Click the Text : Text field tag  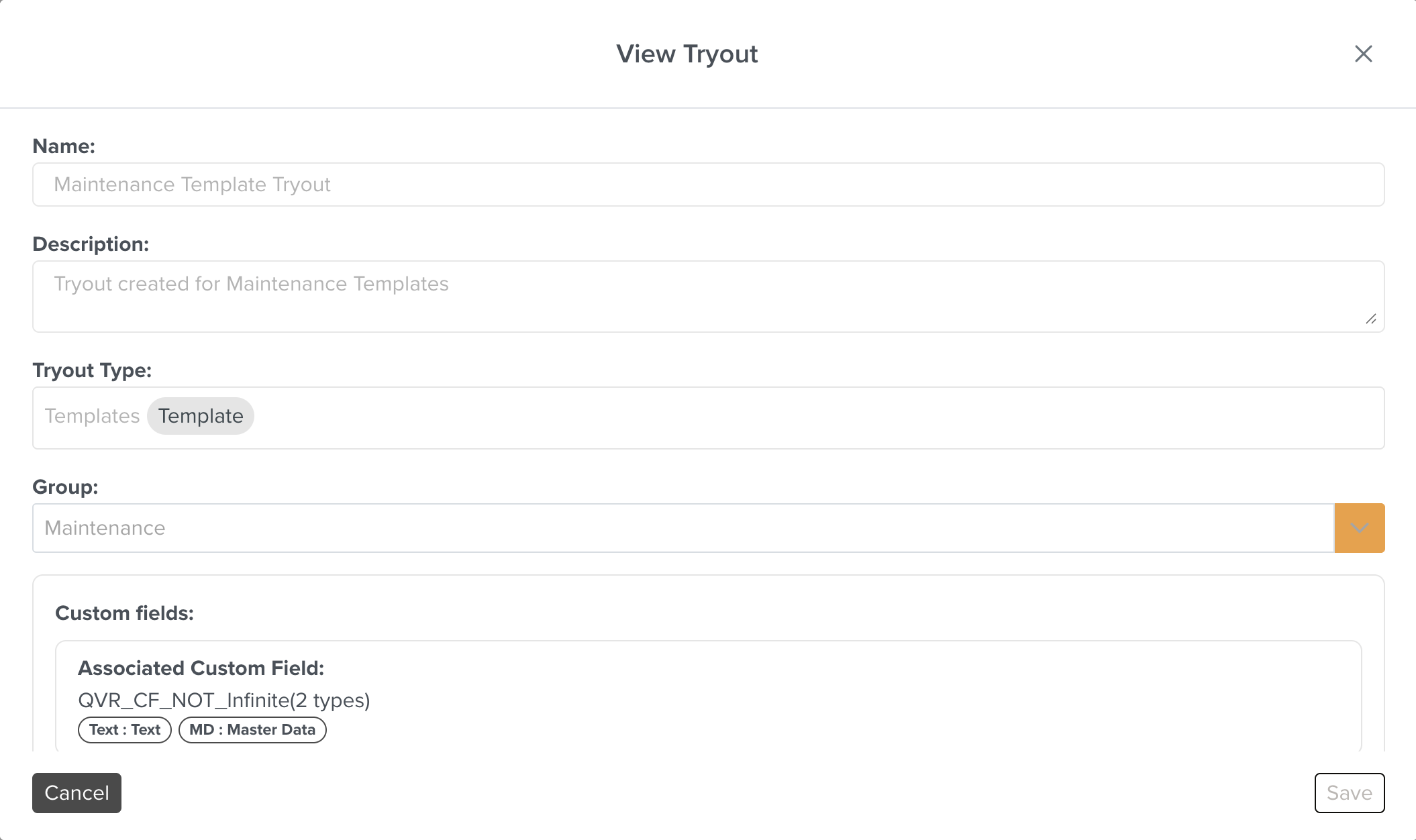tap(123, 730)
